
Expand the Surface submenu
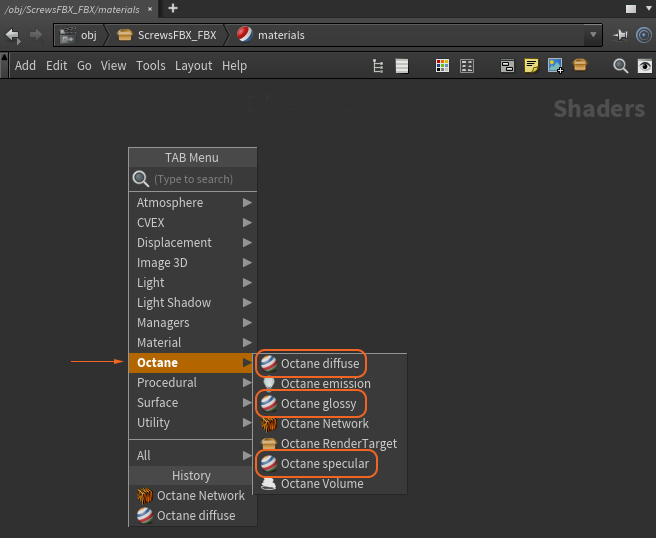[x=192, y=402]
